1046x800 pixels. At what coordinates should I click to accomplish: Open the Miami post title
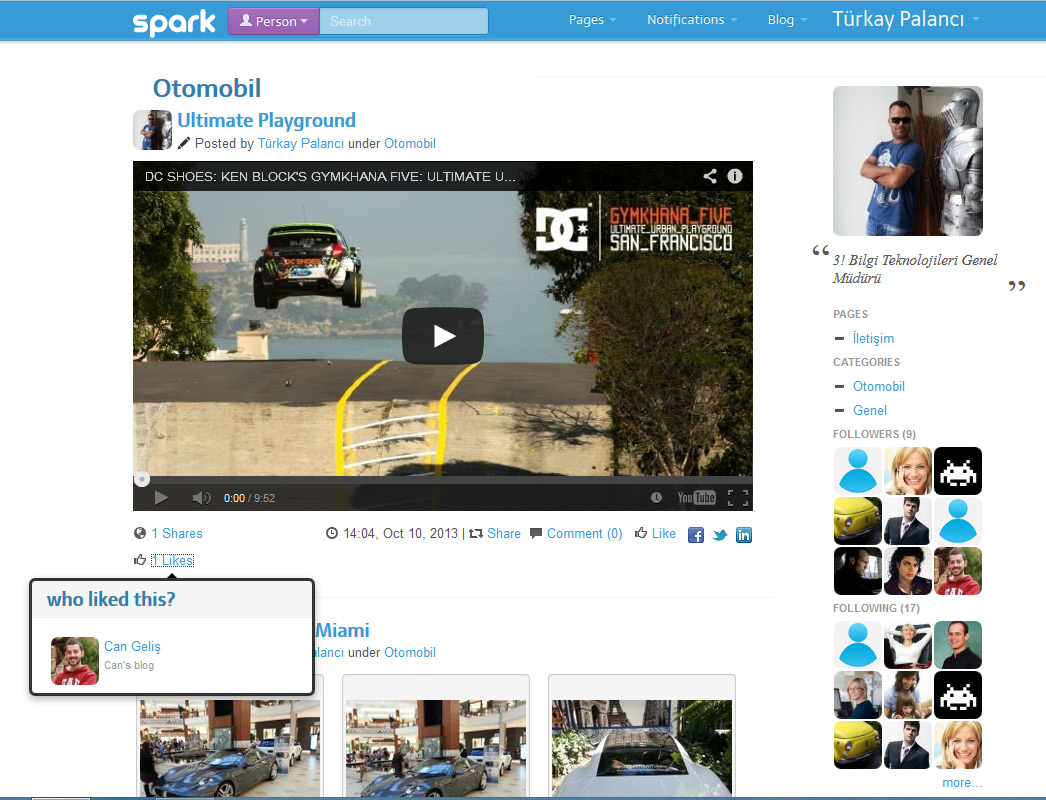(x=342, y=631)
